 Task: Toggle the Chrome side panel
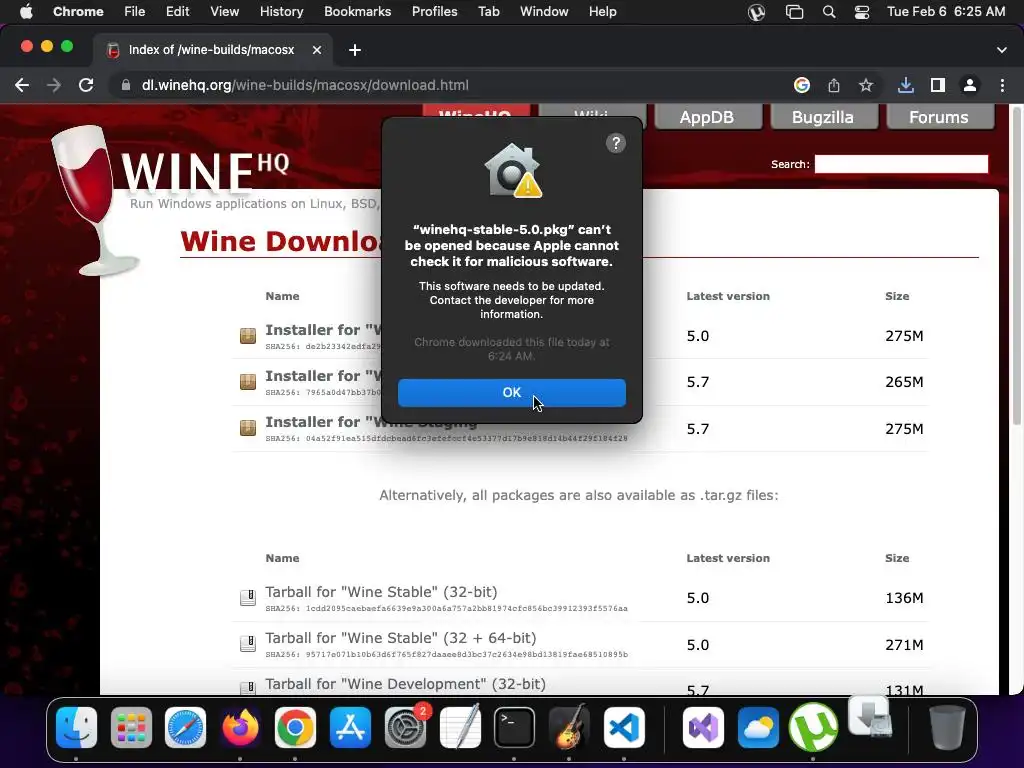[938, 85]
